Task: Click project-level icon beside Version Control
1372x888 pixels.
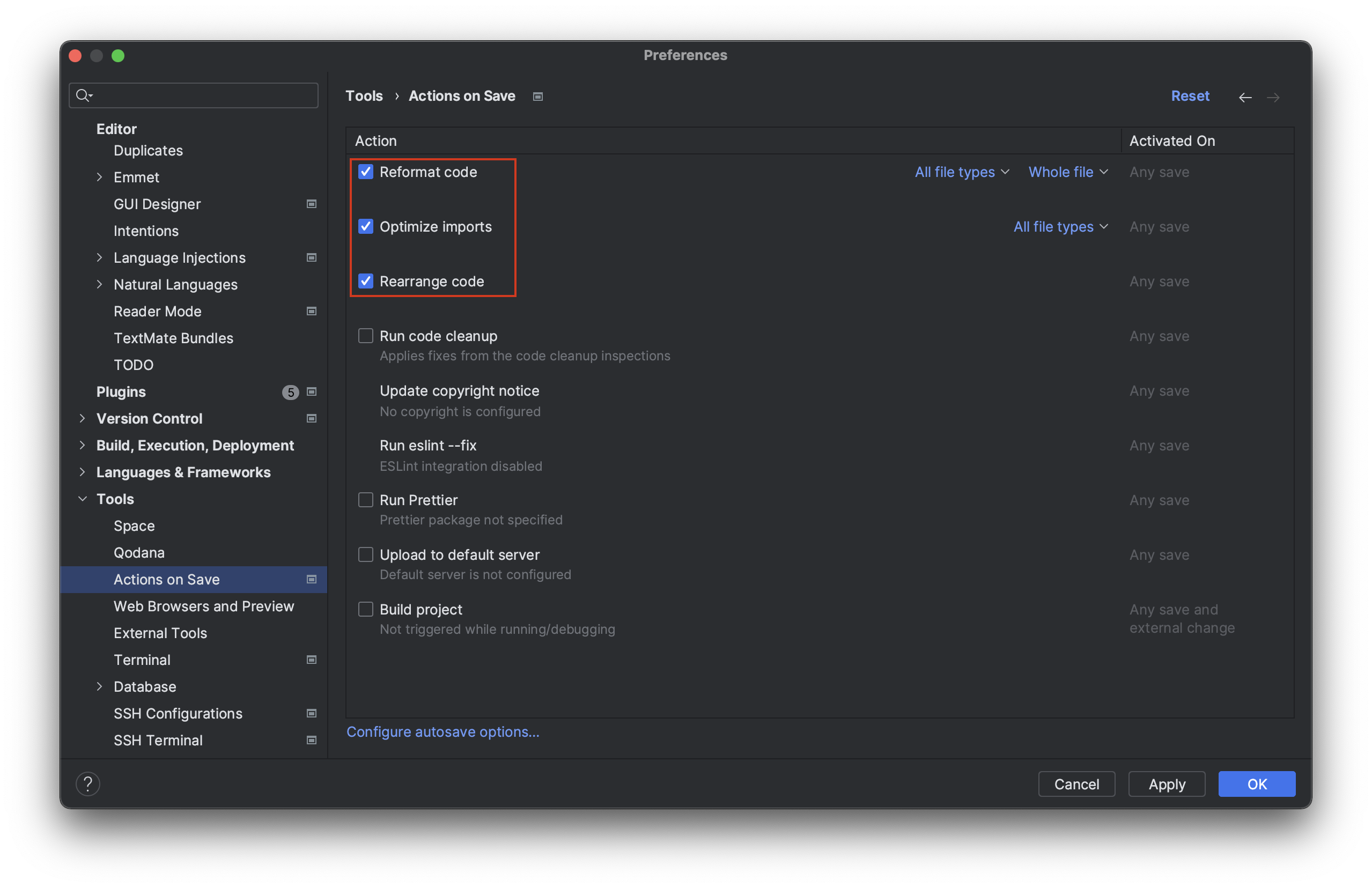Action: (x=311, y=418)
